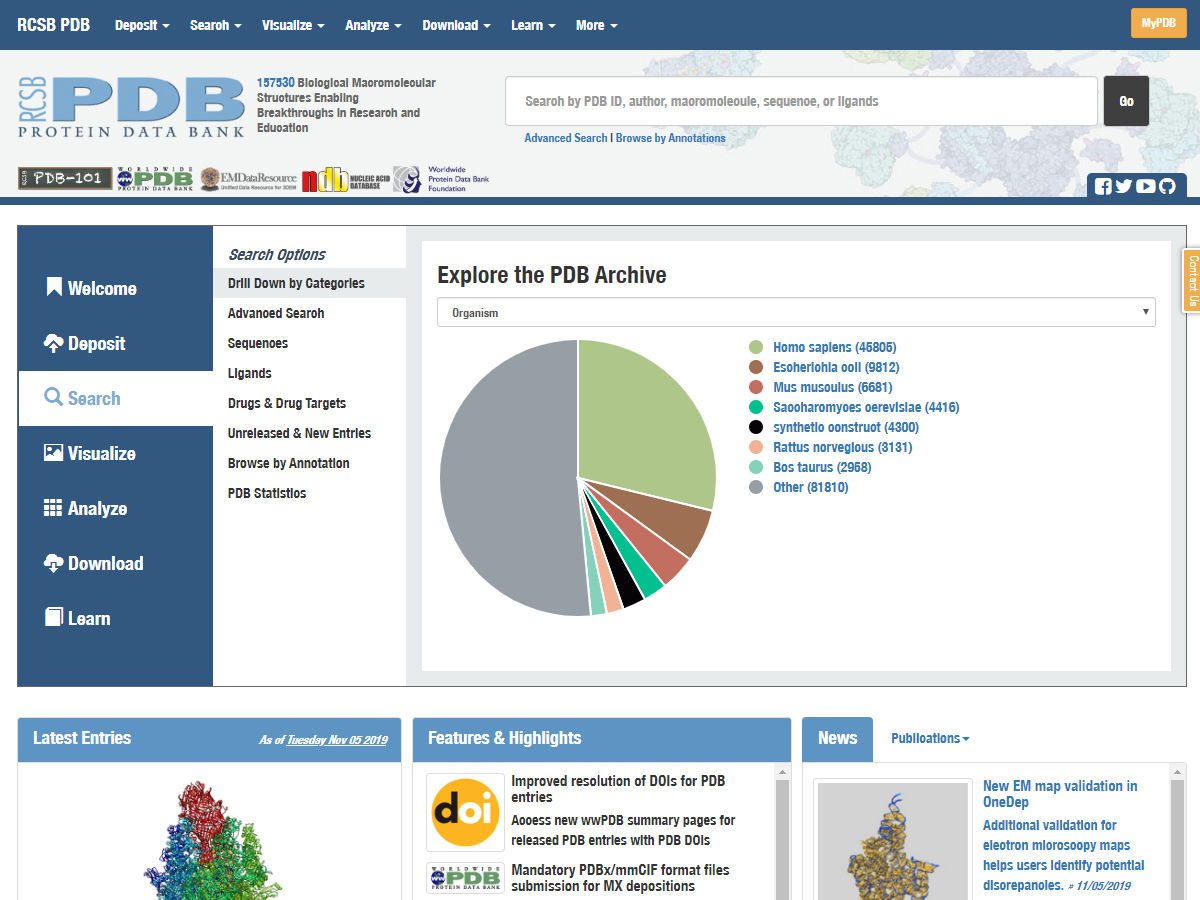
Task: Click the Go search button
Action: click(x=1126, y=101)
